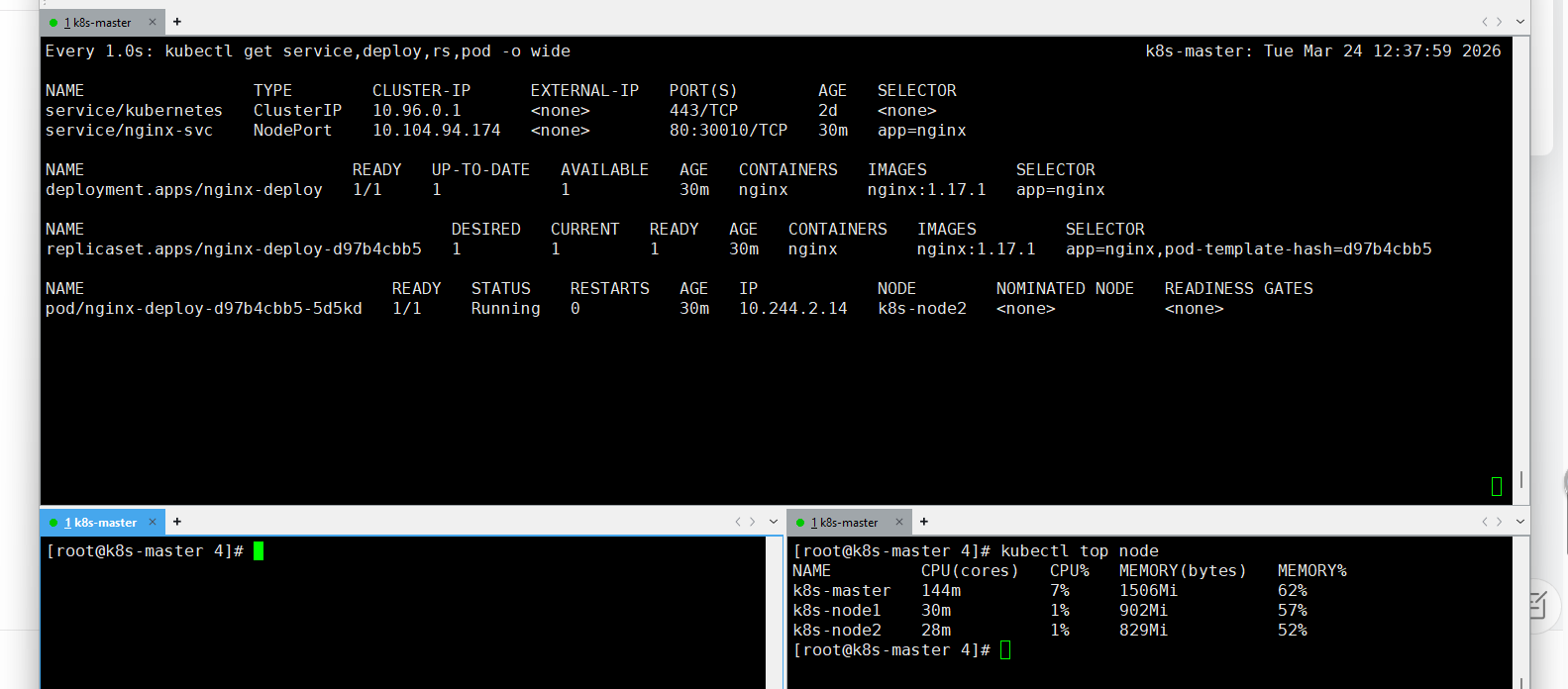Click 'k8s-node1' row in top node output
The width and height of the screenshot is (1568, 689).
click(1050, 611)
